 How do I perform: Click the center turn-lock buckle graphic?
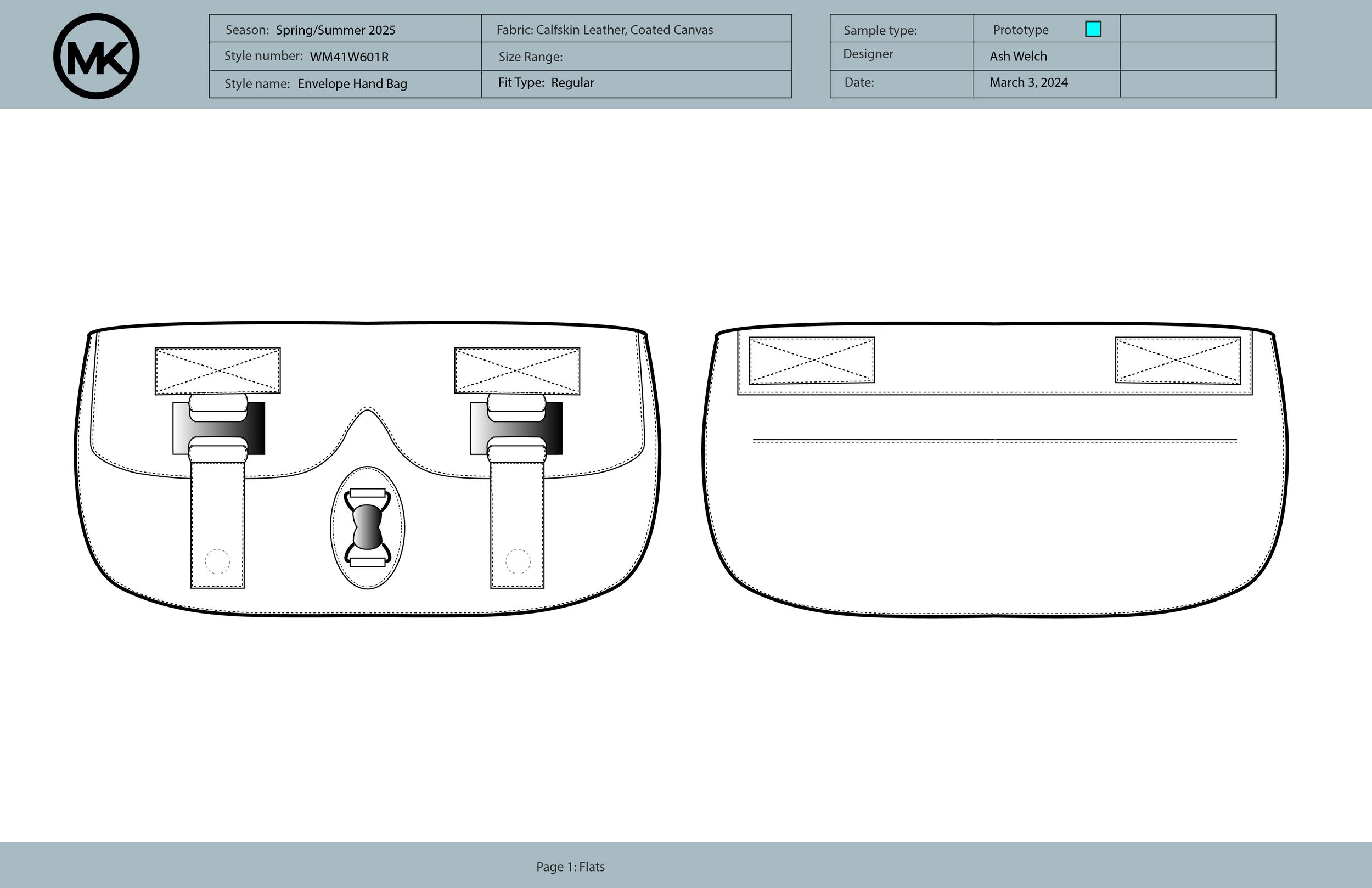(x=367, y=527)
